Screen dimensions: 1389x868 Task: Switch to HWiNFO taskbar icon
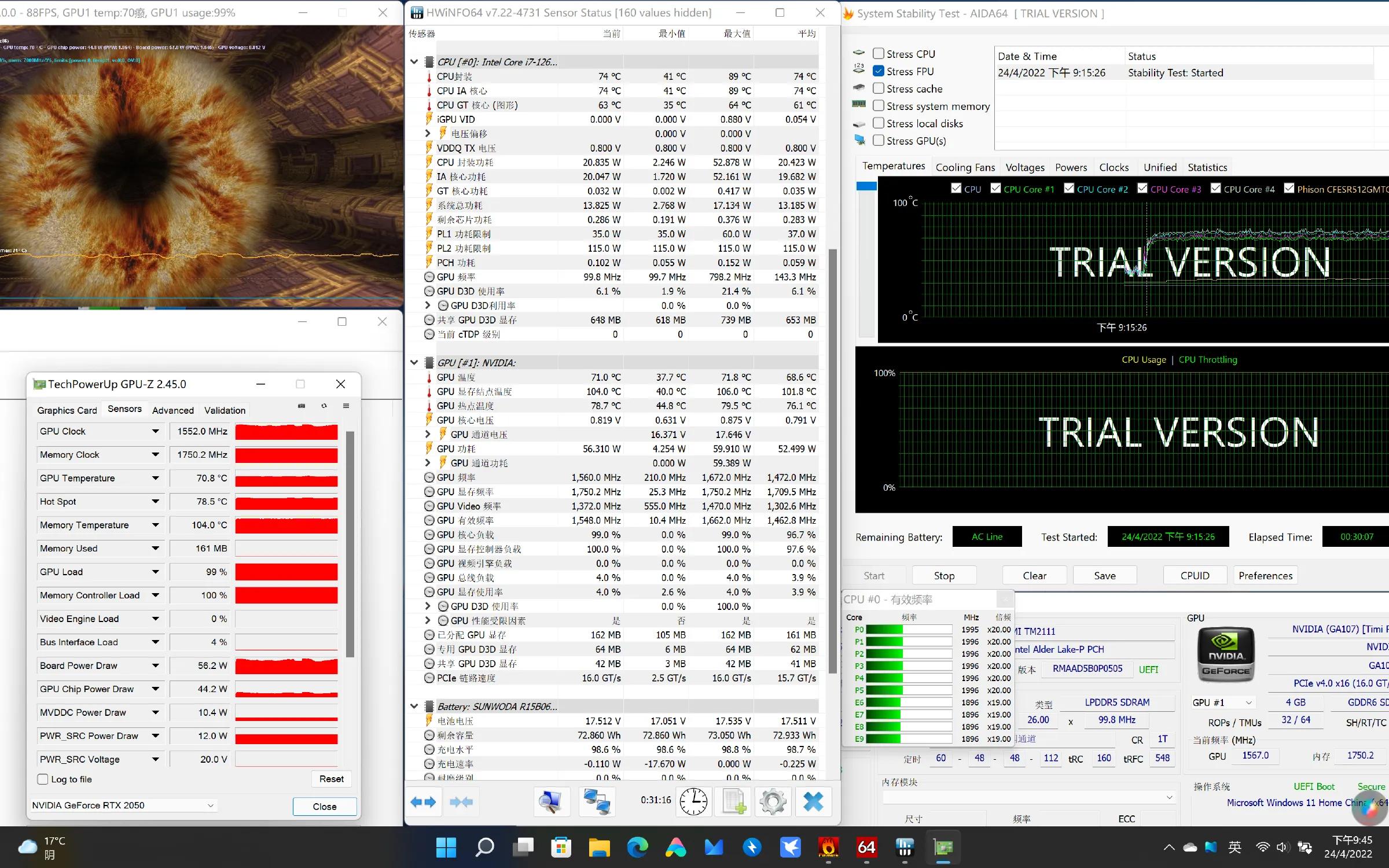pyautogui.click(x=905, y=848)
